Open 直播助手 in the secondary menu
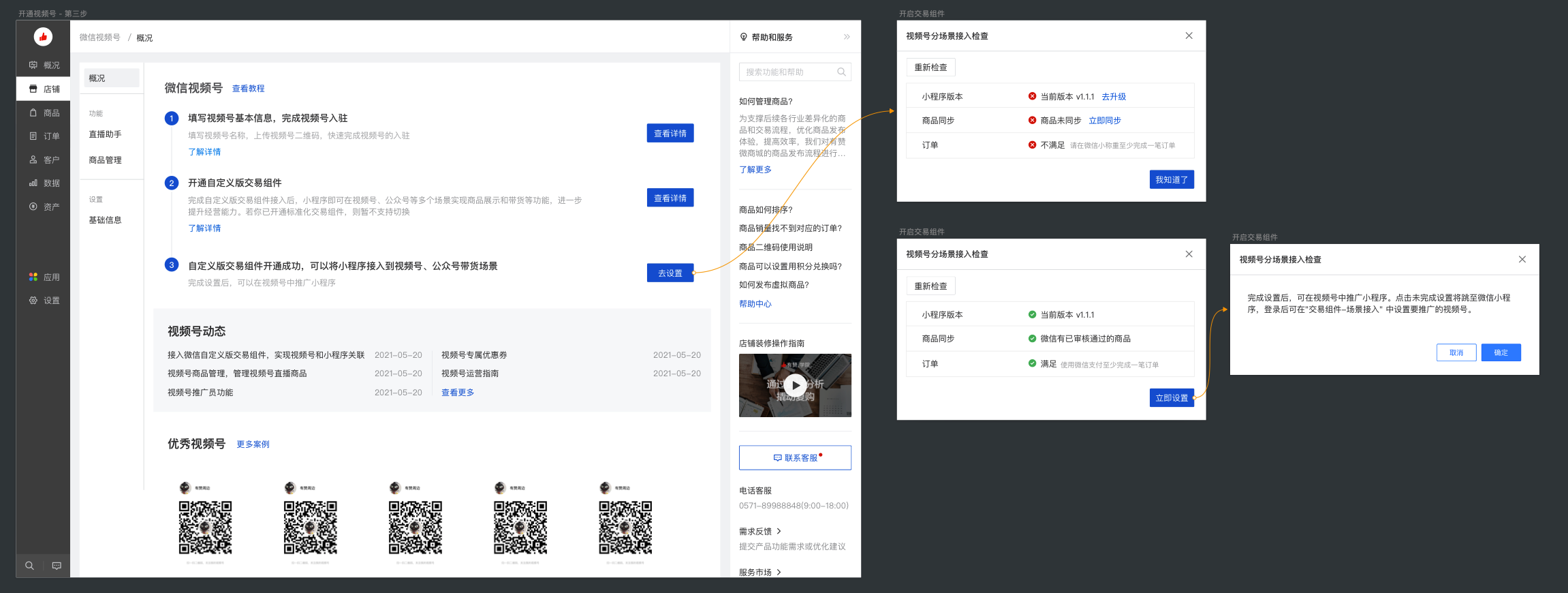 106,134
